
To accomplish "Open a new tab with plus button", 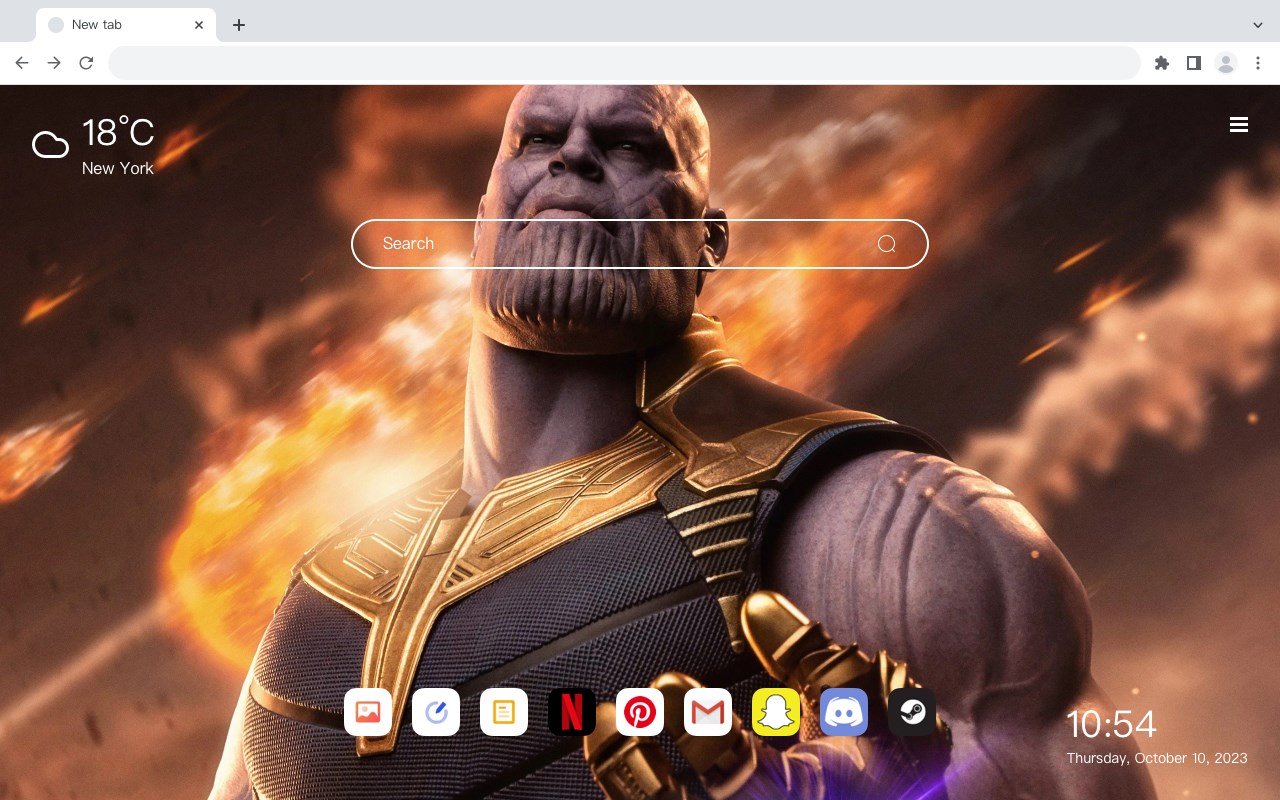I will [x=238, y=25].
